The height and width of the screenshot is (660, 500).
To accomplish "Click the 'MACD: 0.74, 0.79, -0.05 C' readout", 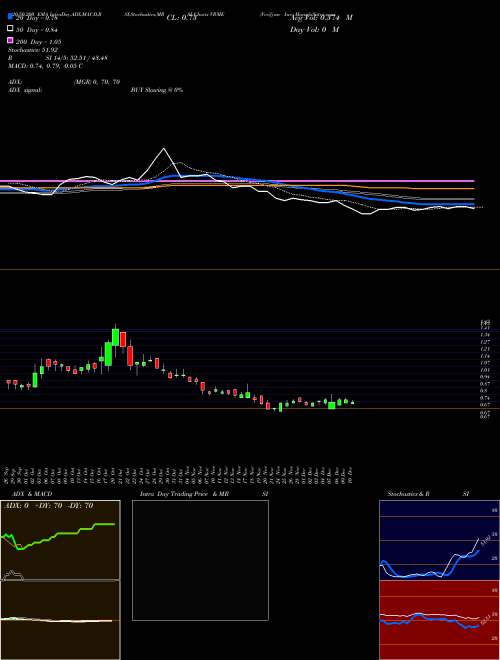I will click(45, 66).
